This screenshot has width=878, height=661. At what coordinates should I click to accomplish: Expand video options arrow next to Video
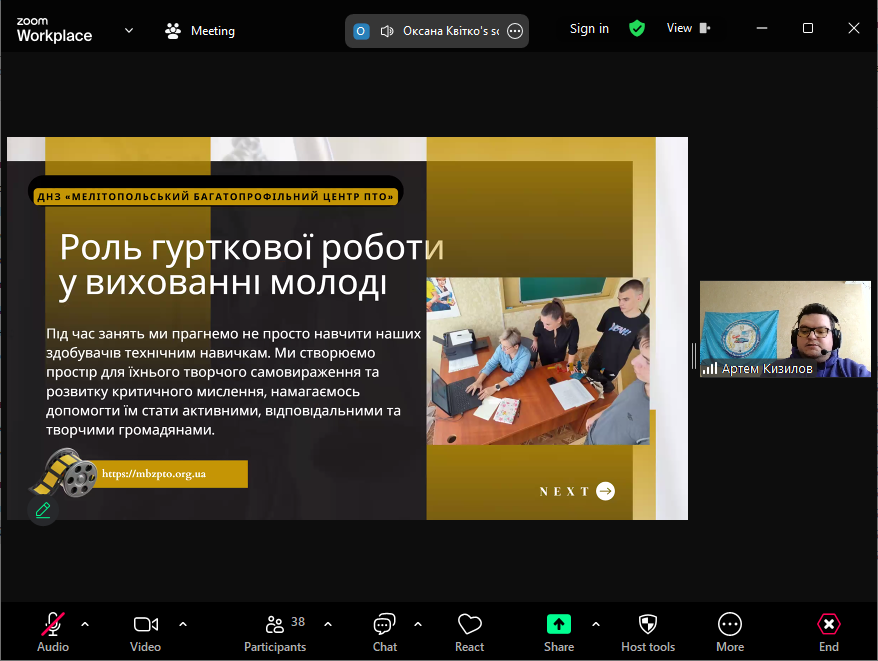pyautogui.click(x=183, y=624)
